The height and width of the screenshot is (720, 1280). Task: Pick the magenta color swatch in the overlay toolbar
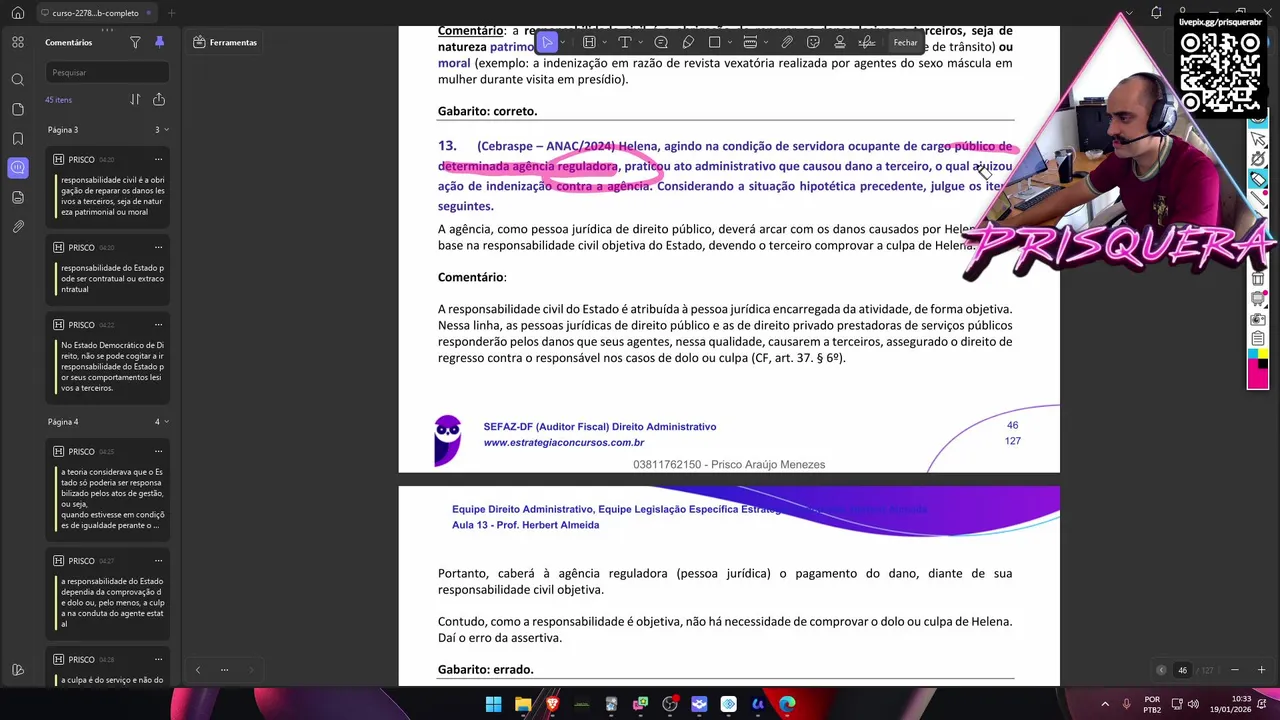(x=1258, y=374)
